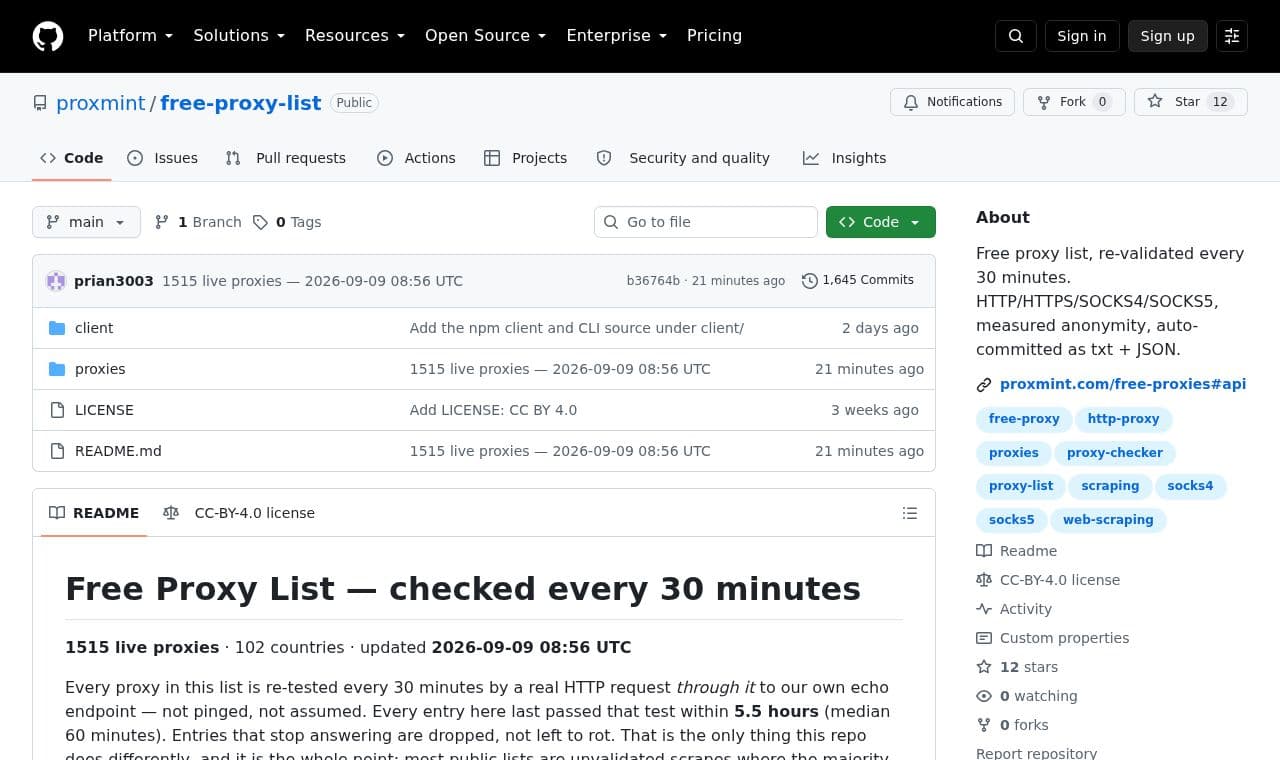This screenshot has width=1280, height=760.
Task: Expand the main branch dropdown
Action: pos(86,222)
